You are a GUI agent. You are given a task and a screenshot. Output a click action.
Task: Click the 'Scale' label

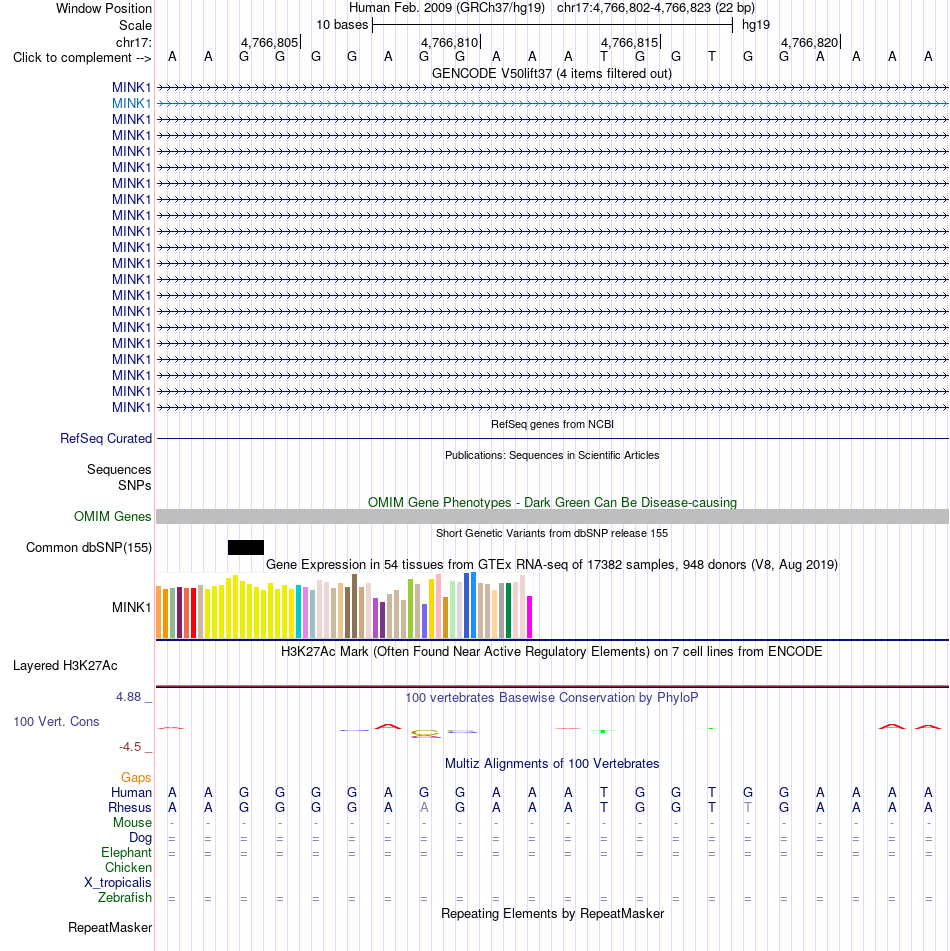coord(135,26)
